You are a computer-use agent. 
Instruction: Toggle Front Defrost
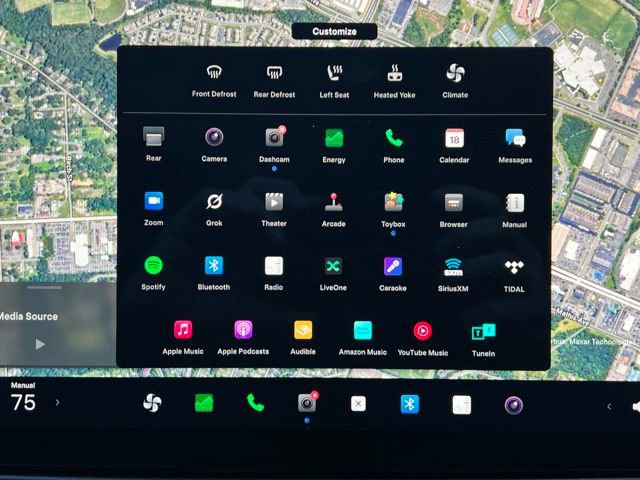[x=214, y=73]
